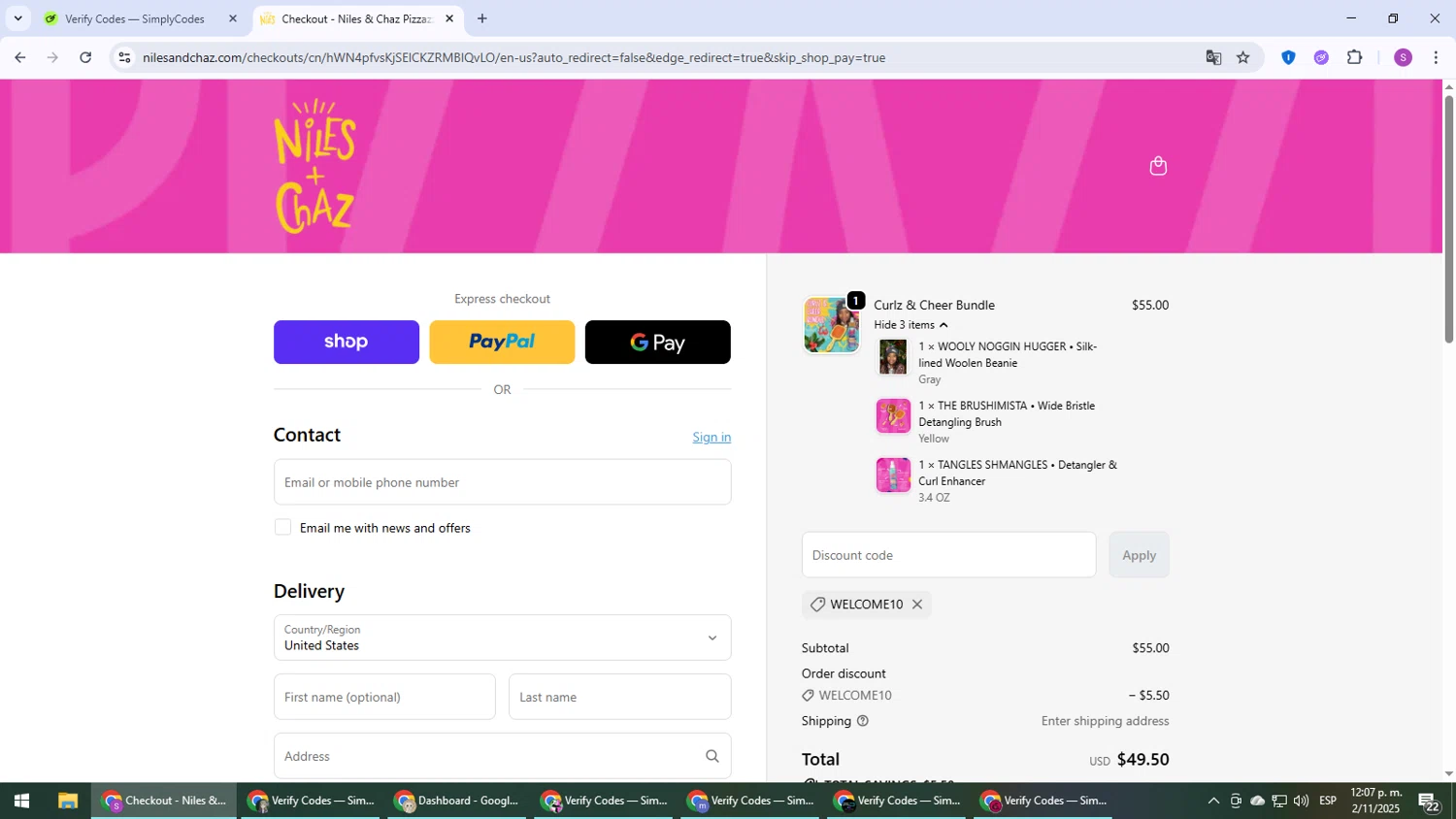Open the blue shield extension icon

point(1288,57)
